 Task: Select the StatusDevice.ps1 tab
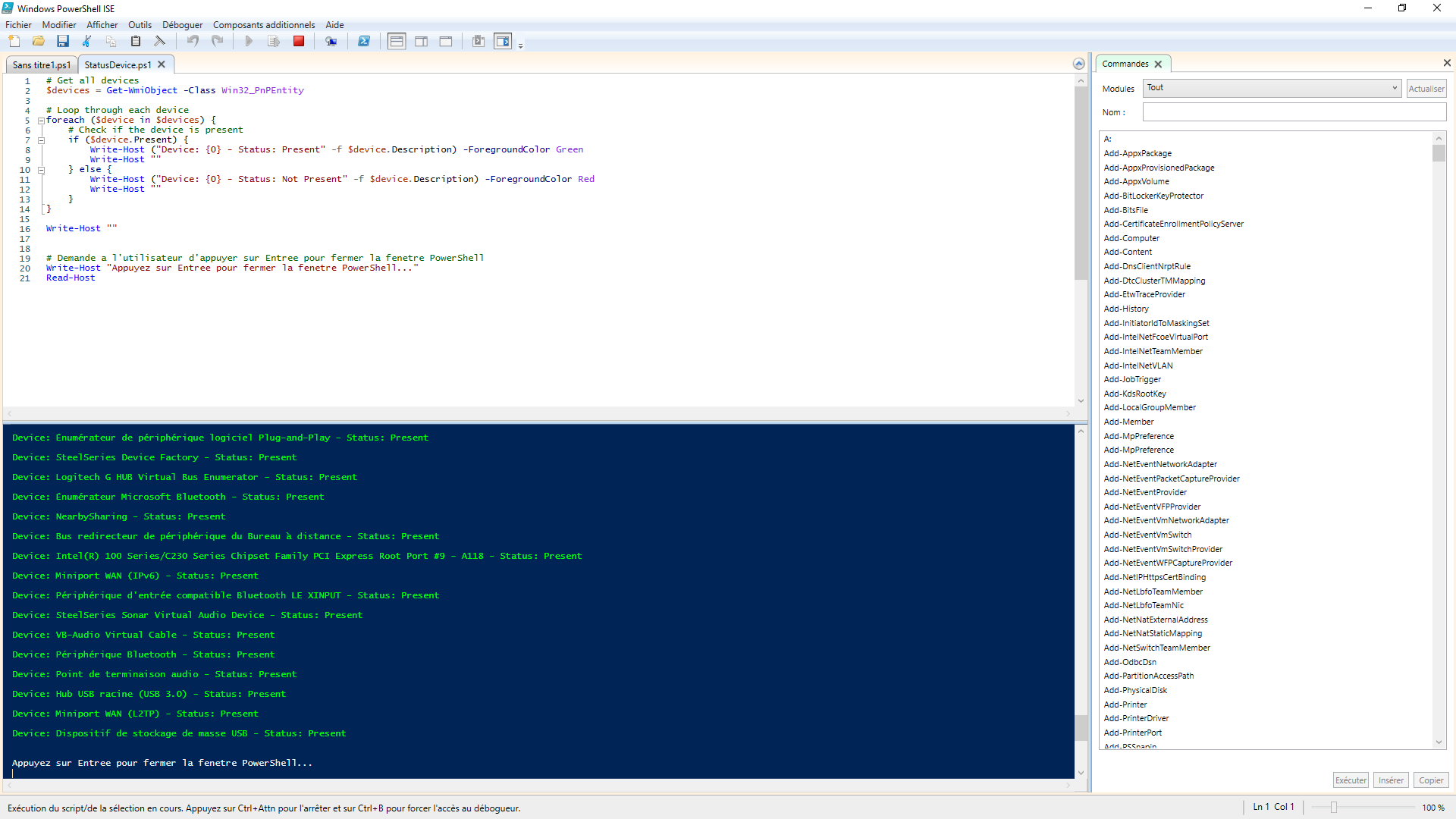[x=117, y=64]
